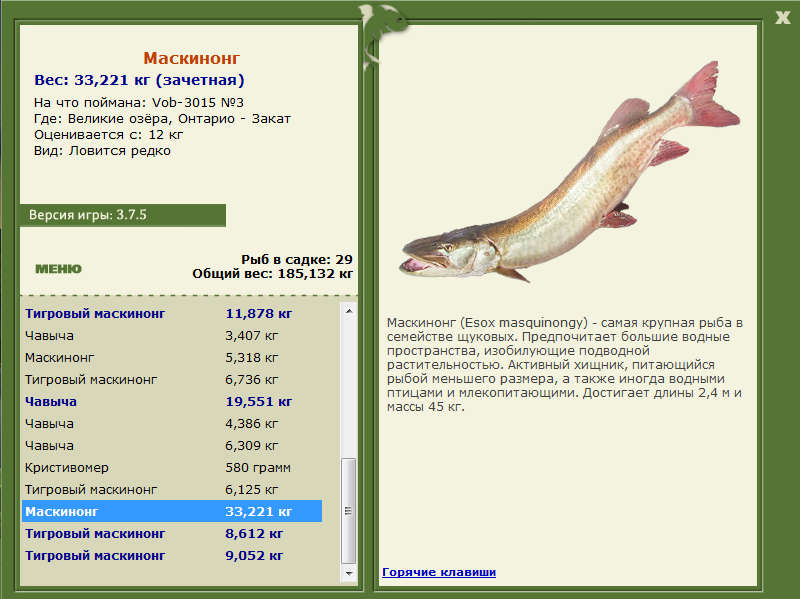
Task: Click the Оценивается с: 12 кг line
Action: pos(108,135)
